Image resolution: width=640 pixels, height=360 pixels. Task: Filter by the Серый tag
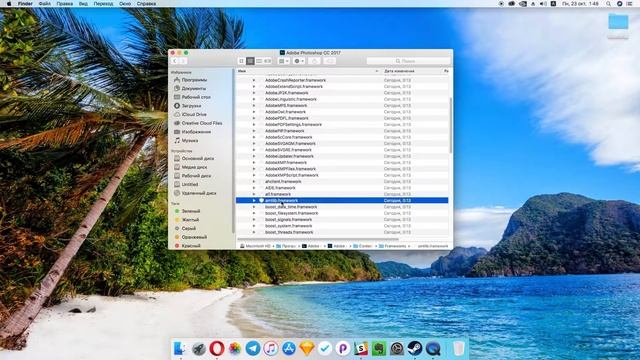click(x=185, y=229)
